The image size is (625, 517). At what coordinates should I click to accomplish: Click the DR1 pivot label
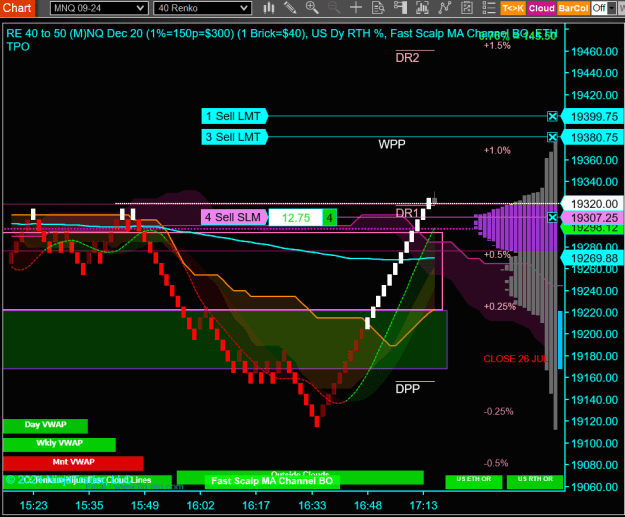coord(407,213)
